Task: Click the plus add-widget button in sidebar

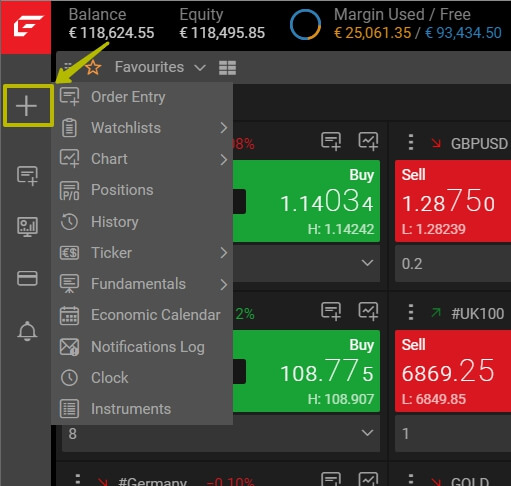Action: click(27, 106)
